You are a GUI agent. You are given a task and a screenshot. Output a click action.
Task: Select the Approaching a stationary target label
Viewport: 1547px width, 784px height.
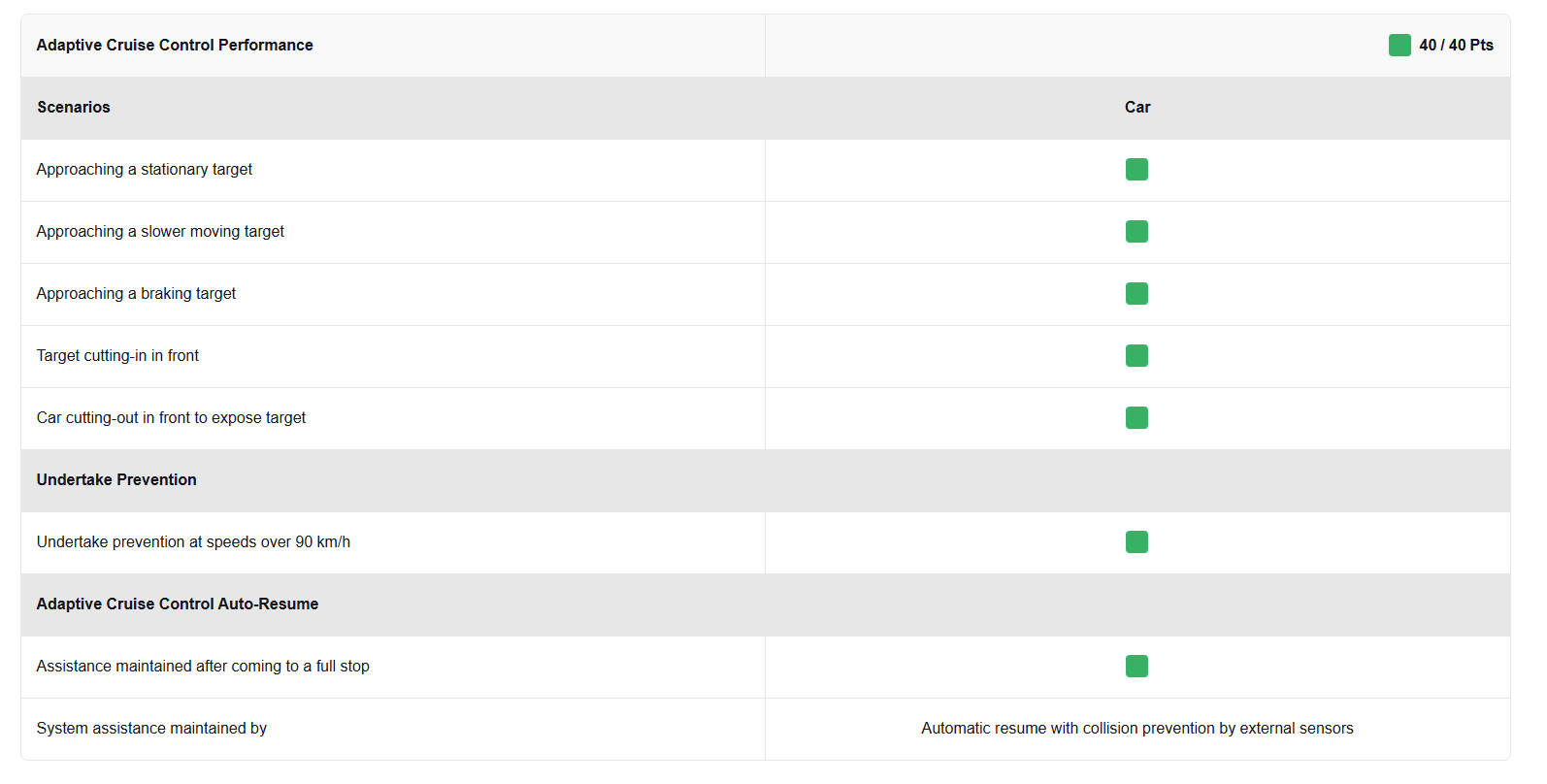pos(145,169)
